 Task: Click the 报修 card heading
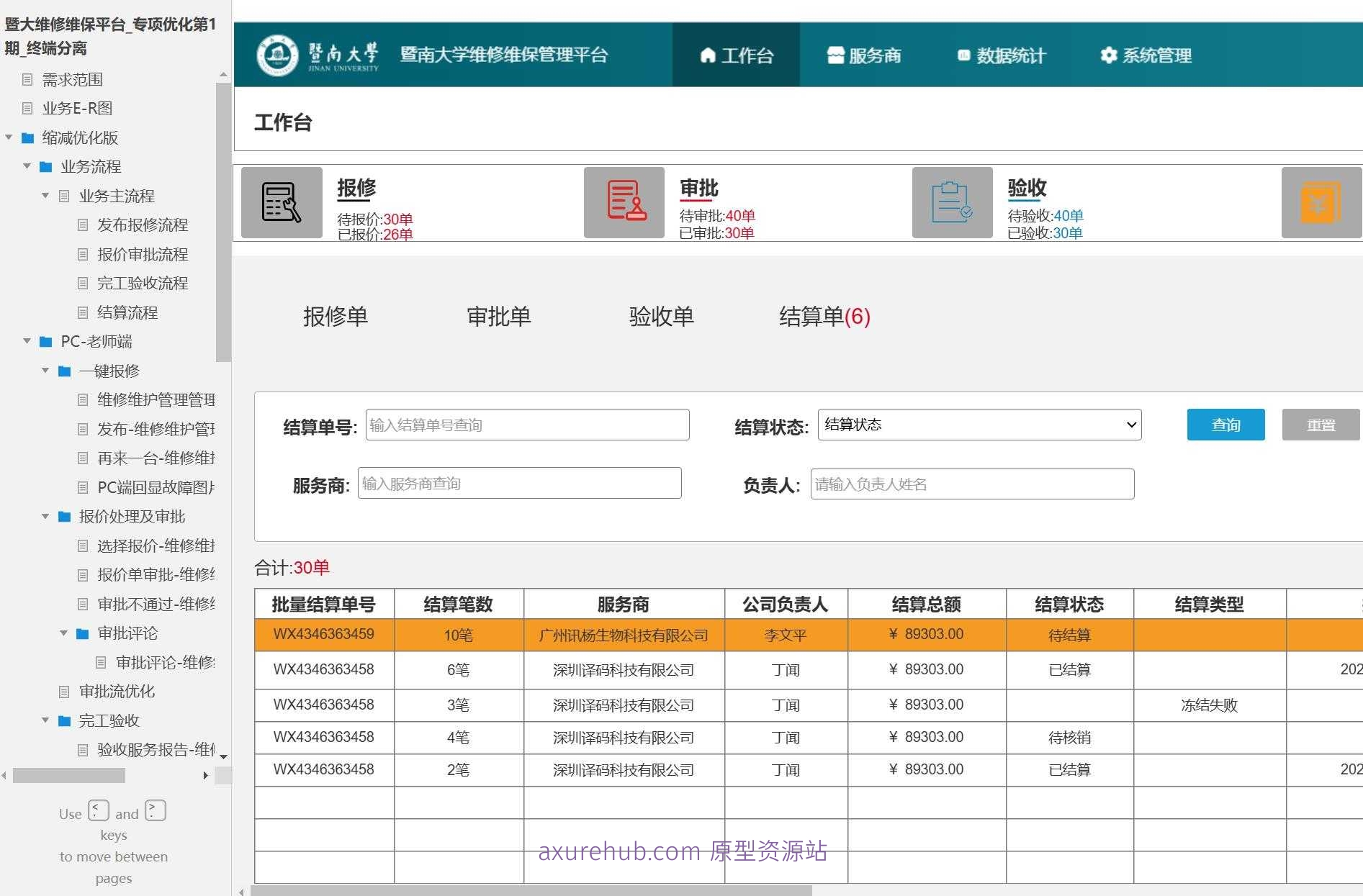click(356, 187)
